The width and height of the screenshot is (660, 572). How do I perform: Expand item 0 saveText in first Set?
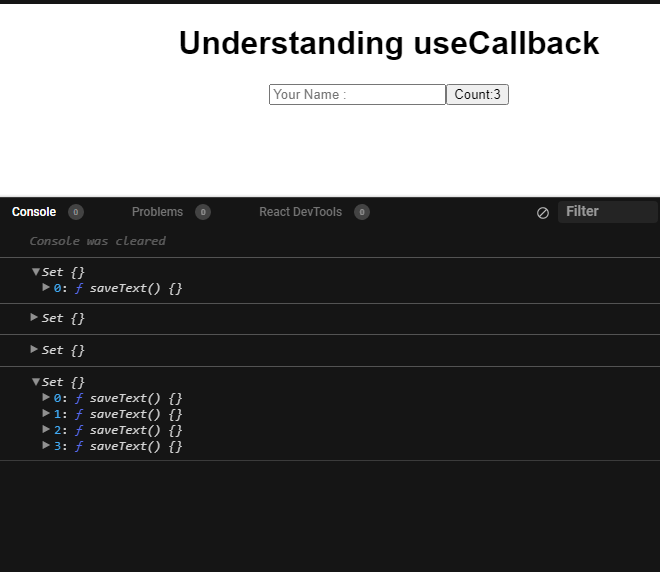tap(46, 288)
